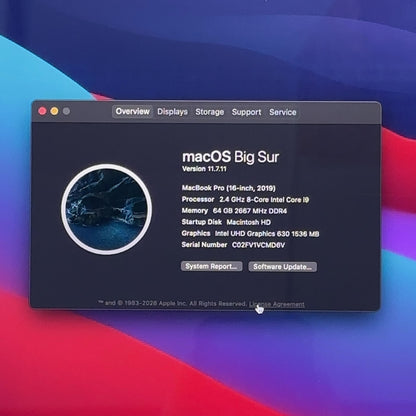
Task: Click the Startup Disk Macintosh HD line
Action: 226,222
